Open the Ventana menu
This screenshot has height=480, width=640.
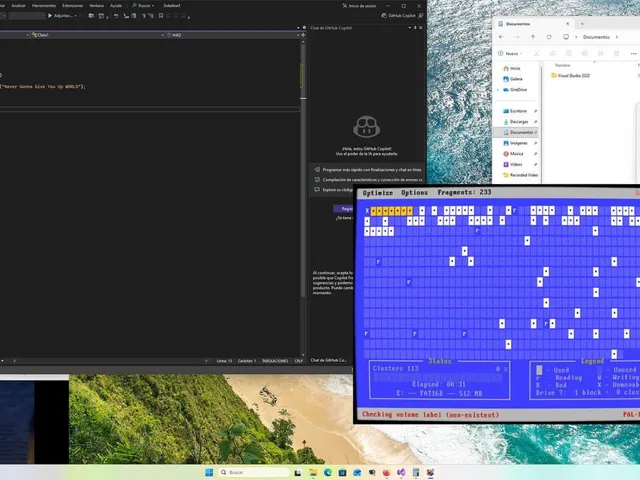96,6
